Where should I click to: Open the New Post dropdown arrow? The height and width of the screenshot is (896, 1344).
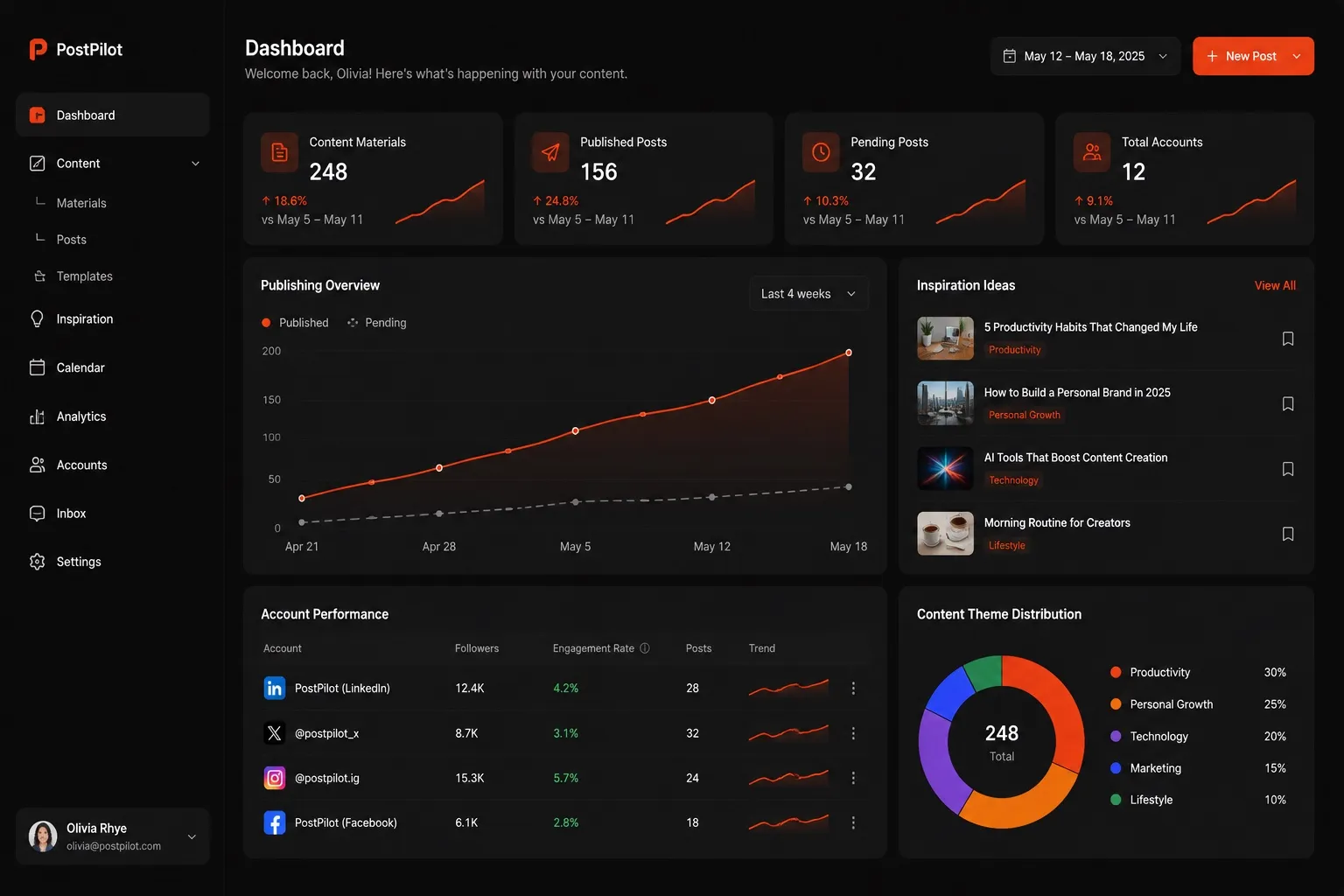click(1297, 56)
